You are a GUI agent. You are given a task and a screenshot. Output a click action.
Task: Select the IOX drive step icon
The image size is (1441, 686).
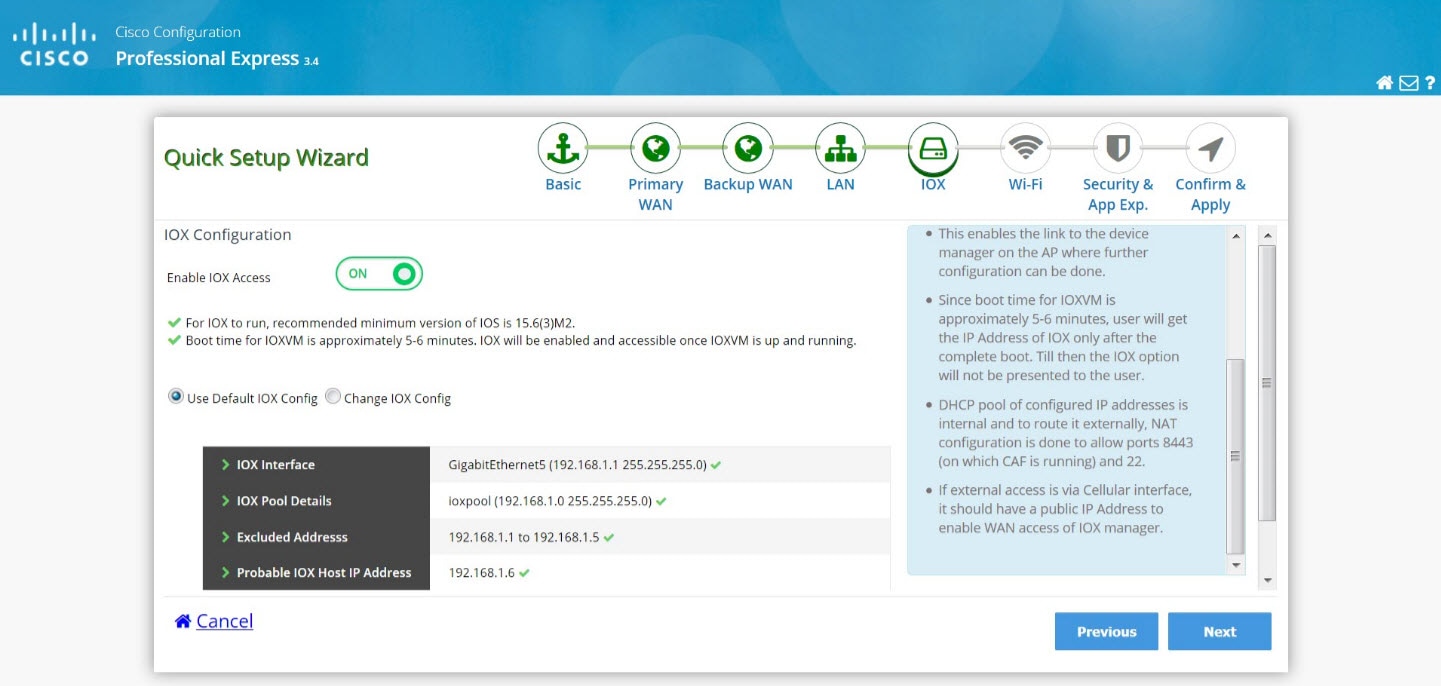pyautogui.click(x=933, y=149)
